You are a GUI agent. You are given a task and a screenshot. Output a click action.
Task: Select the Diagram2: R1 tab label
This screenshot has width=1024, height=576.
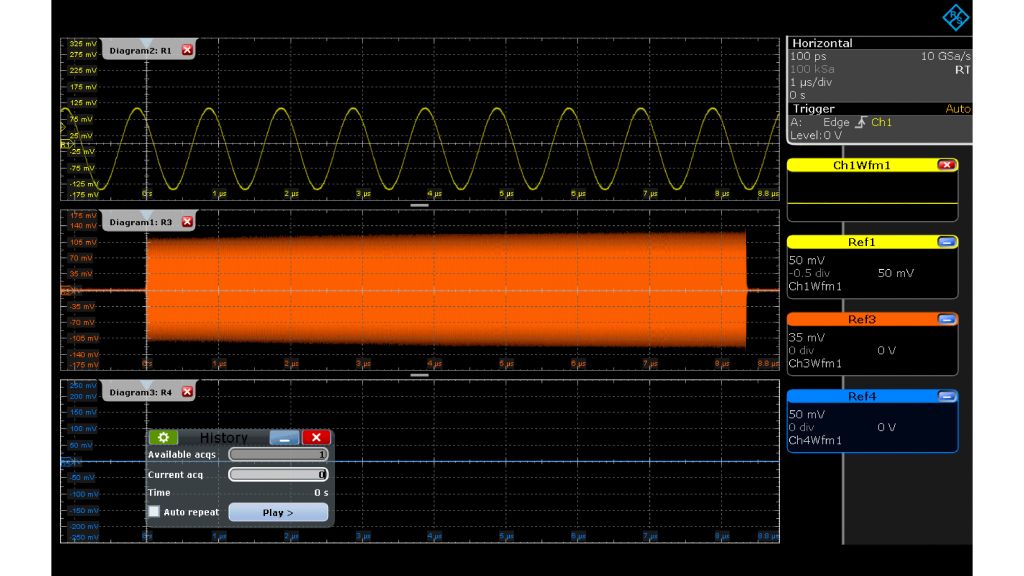(x=140, y=50)
